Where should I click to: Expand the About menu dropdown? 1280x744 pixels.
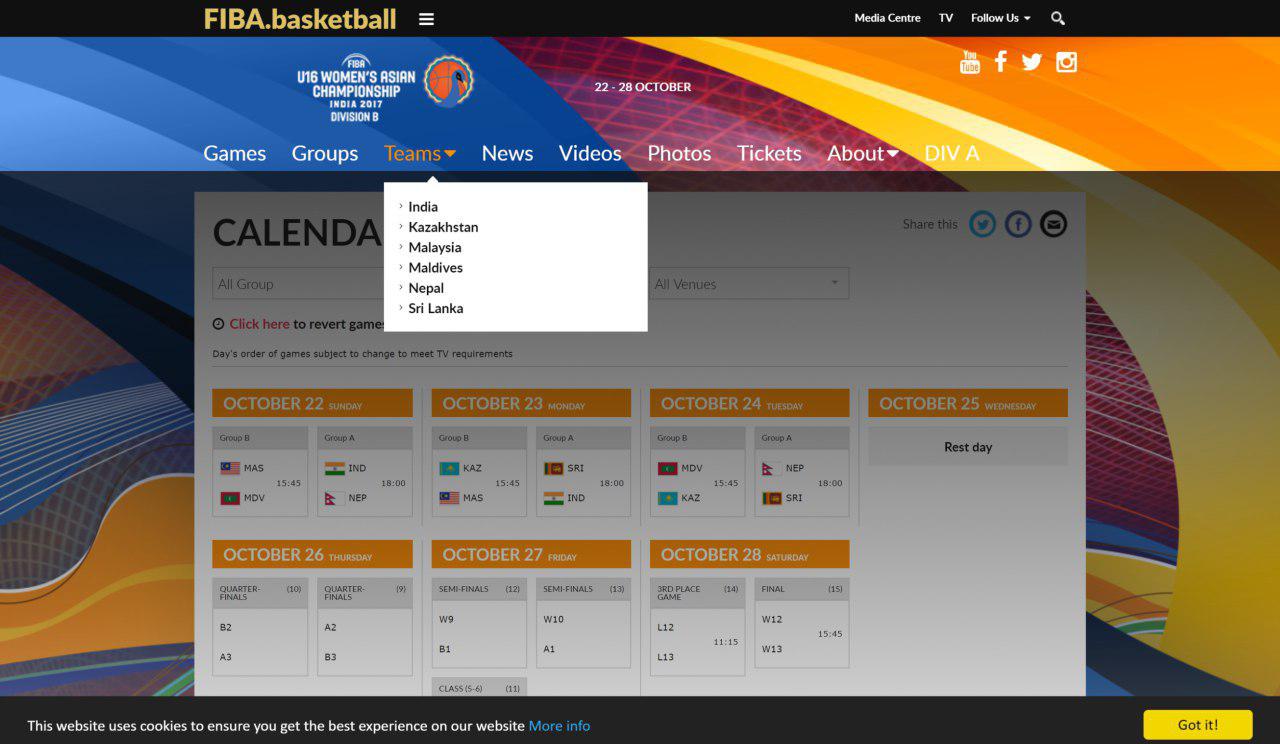pyautogui.click(x=862, y=153)
